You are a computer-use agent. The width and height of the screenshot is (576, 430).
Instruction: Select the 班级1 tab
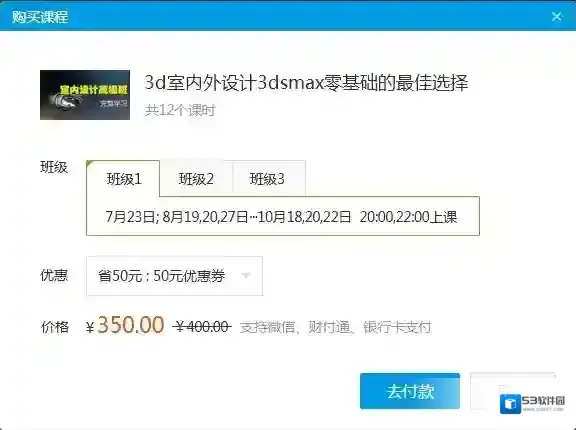(x=123, y=179)
